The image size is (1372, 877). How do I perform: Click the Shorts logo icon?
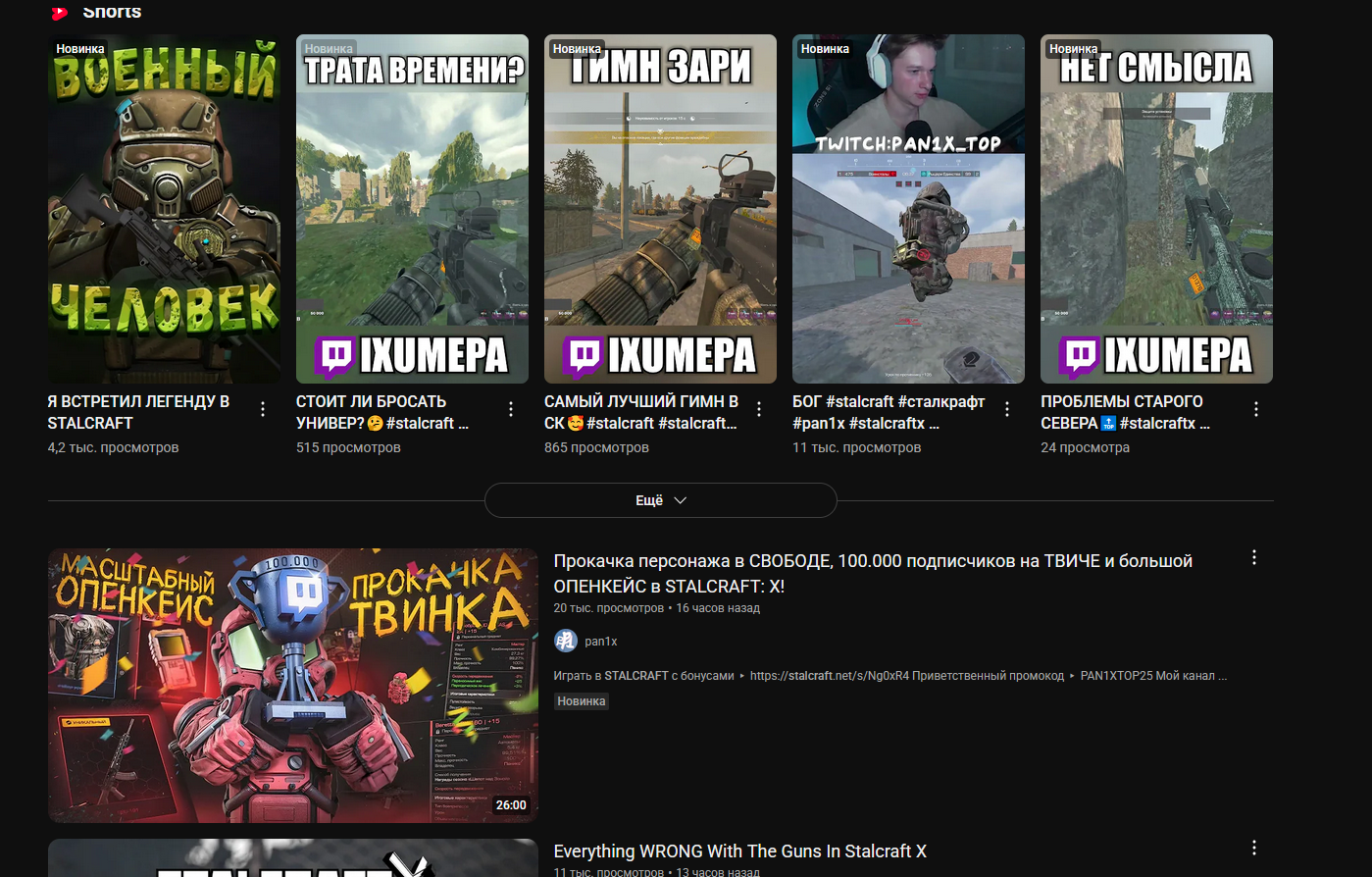pyautogui.click(x=60, y=12)
